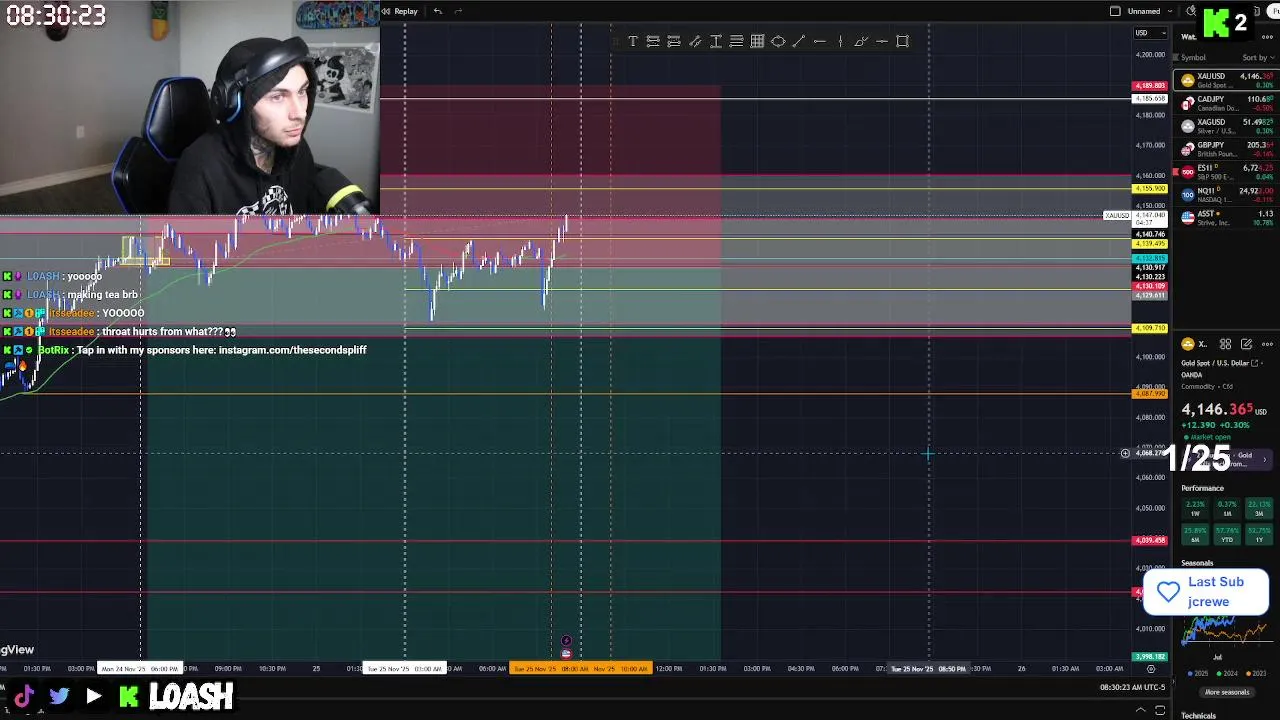Click the Kick K icon in bottom overlay

(129, 696)
